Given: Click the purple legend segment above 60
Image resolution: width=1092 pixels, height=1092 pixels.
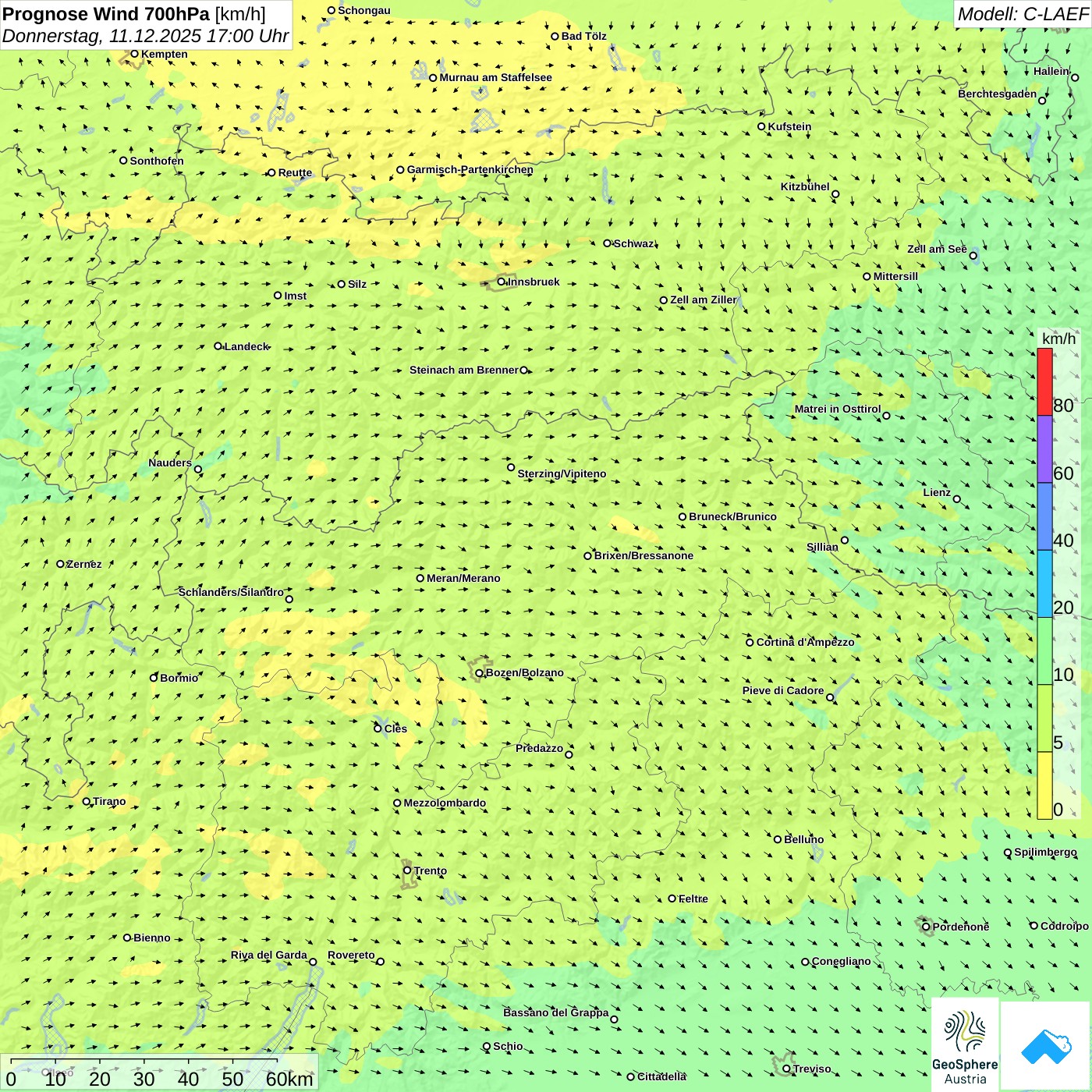Looking at the screenshot, I should [1044, 449].
